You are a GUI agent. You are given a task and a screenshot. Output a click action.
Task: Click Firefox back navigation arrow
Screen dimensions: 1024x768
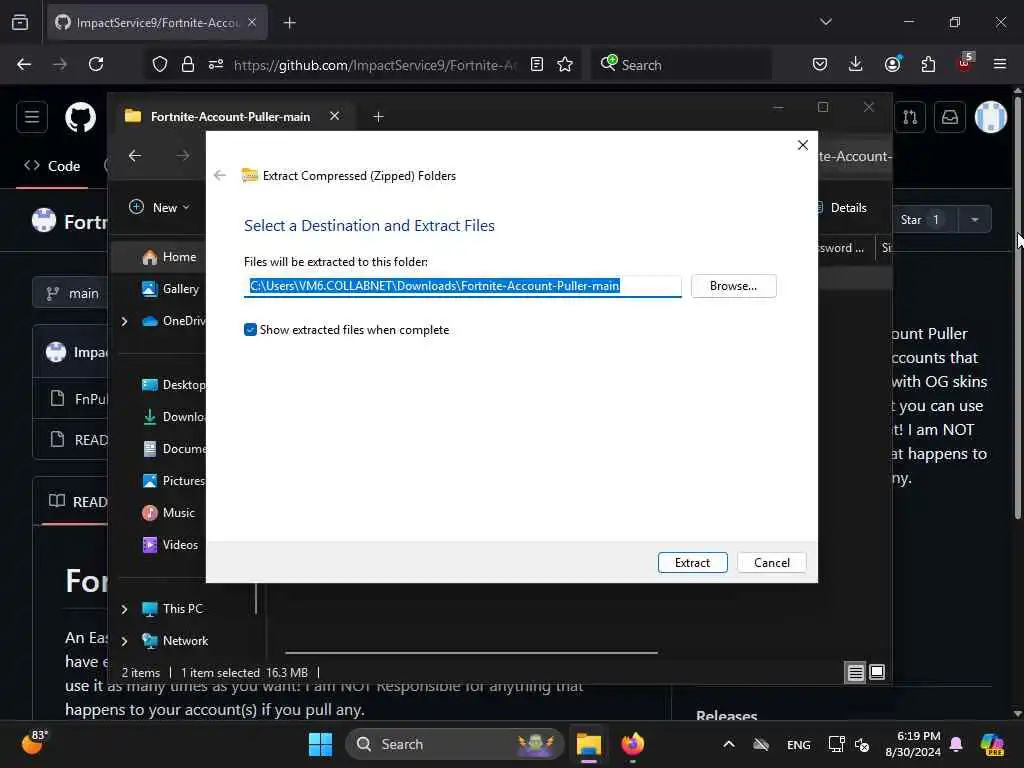(24, 64)
